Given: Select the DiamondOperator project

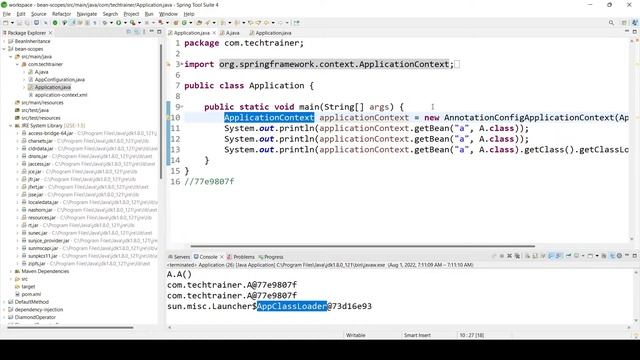Looking at the screenshot, I should pos(35,317).
